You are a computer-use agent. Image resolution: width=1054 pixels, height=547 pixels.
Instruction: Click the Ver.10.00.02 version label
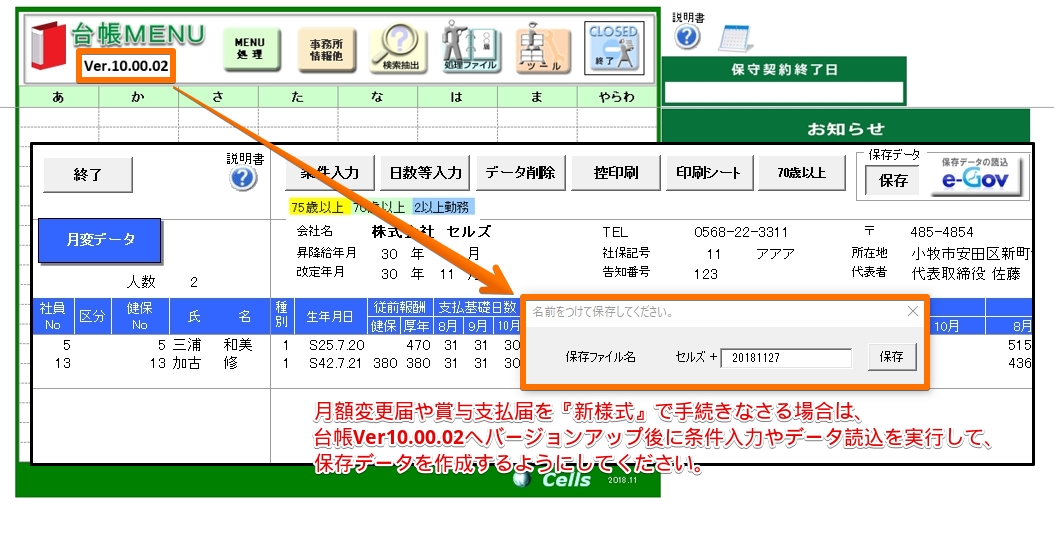pos(126,66)
